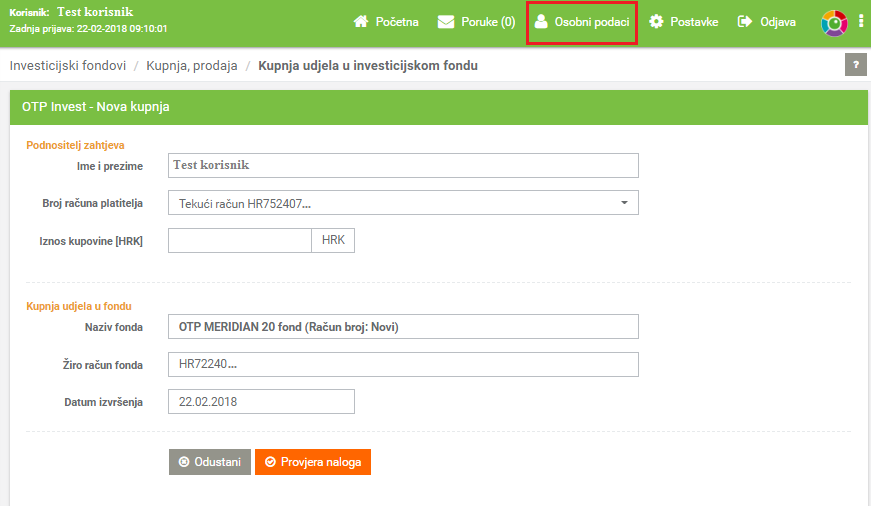This screenshot has width=871, height=506.
Task: Open the question mark help button
Action: (855, 65)
